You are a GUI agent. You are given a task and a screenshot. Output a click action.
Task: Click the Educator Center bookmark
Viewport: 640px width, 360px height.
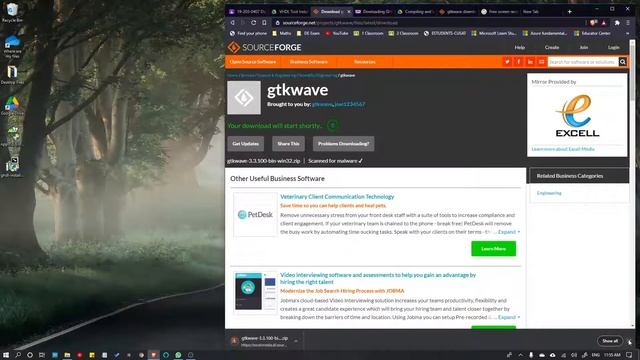(x=593, y=33)
